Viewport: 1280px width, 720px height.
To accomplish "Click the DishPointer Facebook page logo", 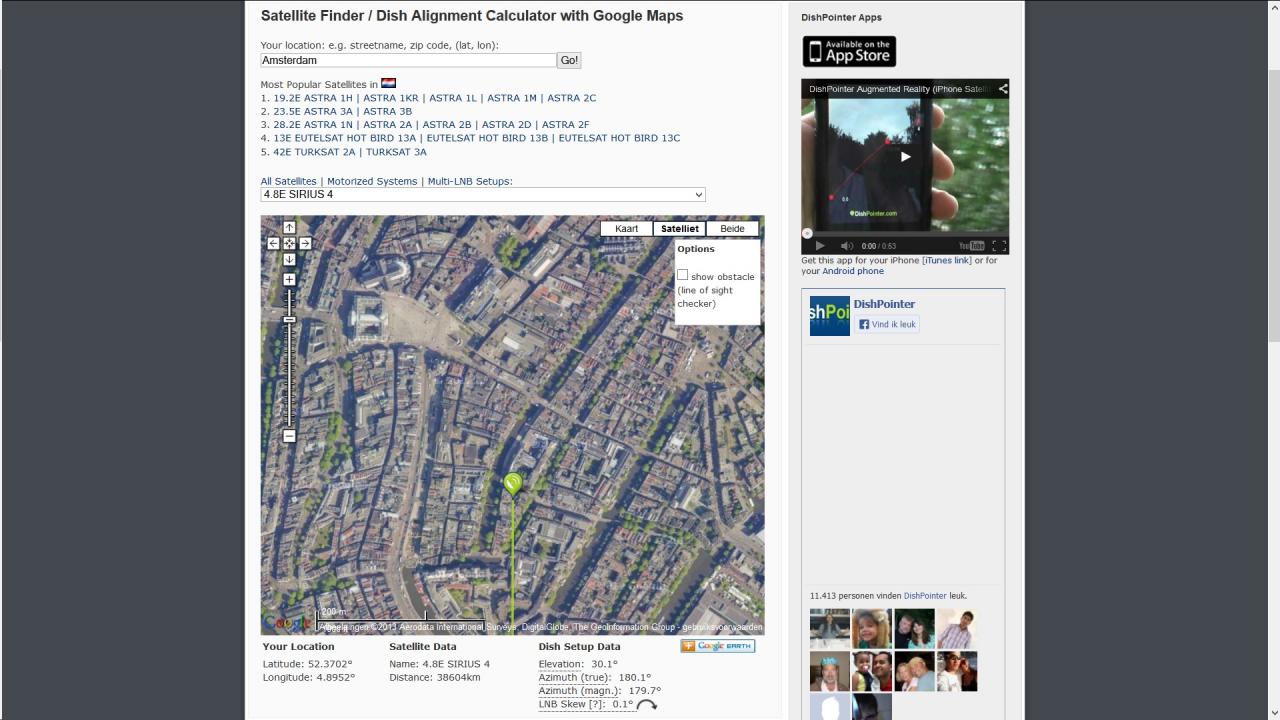I will point(829,316).
